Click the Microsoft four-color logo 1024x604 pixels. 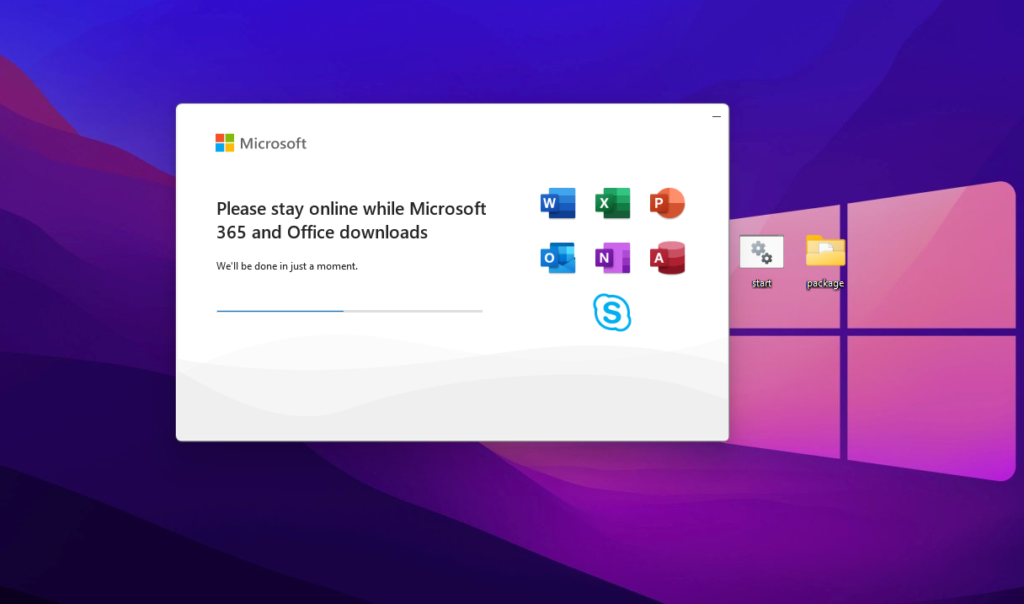click(x=225, y=143)
